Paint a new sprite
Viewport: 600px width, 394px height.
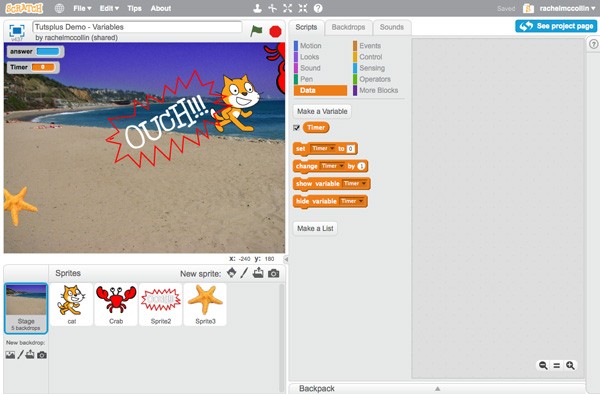click(x=244, y=273)
